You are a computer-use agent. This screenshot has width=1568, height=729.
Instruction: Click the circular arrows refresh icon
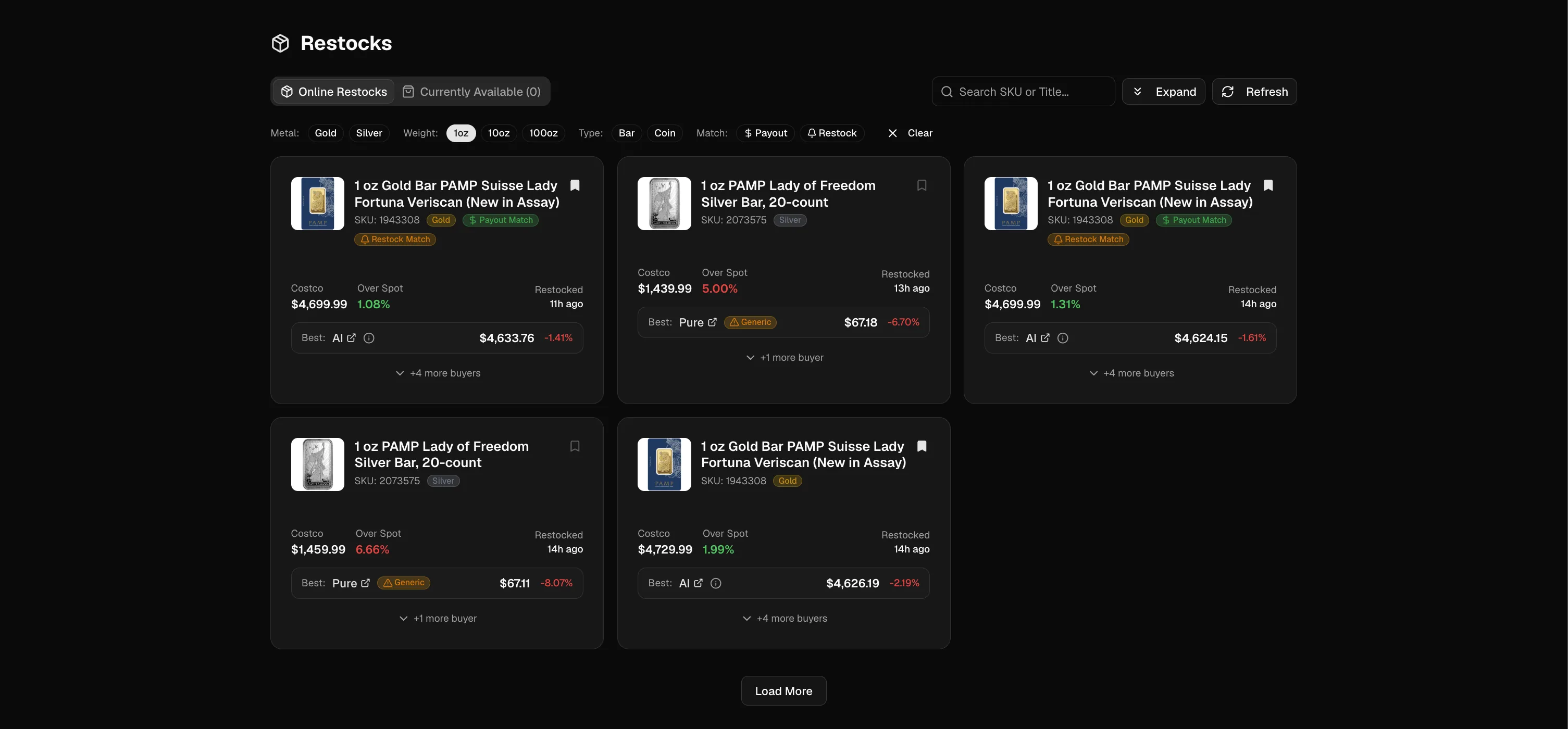pos(1228,92)
